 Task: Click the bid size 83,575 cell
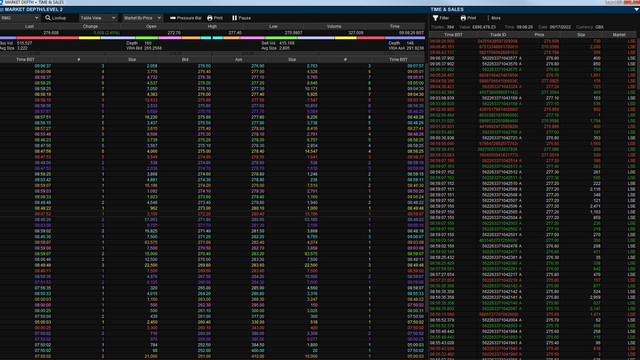(x=151, y=242)
